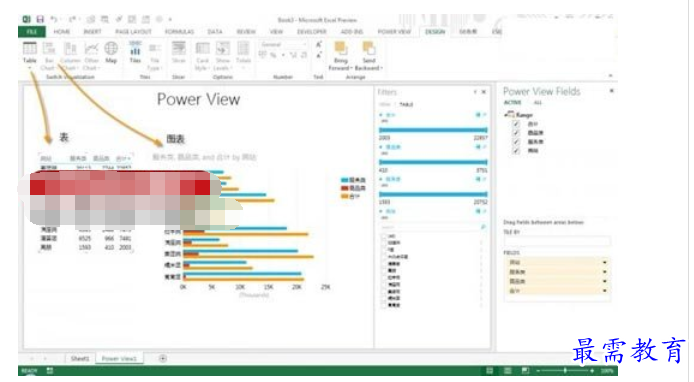Switch to Normal view in status bar
Viewport: 694px width, 382px height.
point(490,370)
